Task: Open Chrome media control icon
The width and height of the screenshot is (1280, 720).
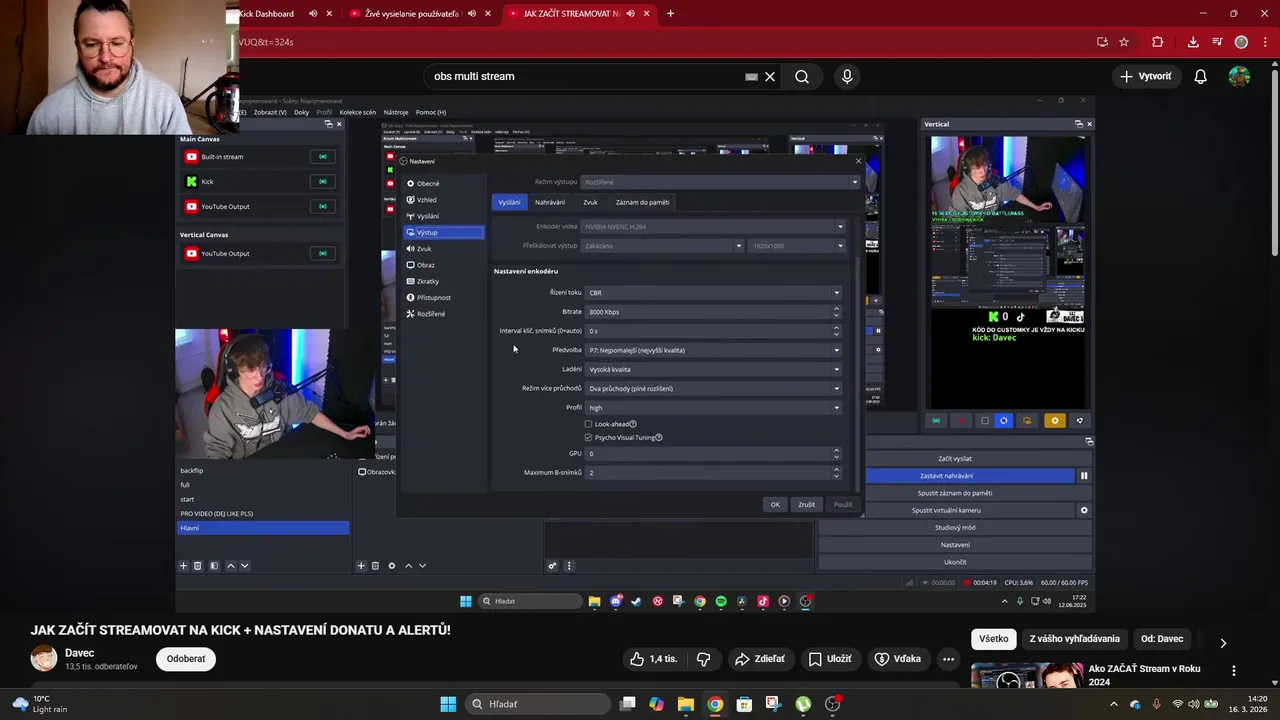Action: click(1217, 42)
